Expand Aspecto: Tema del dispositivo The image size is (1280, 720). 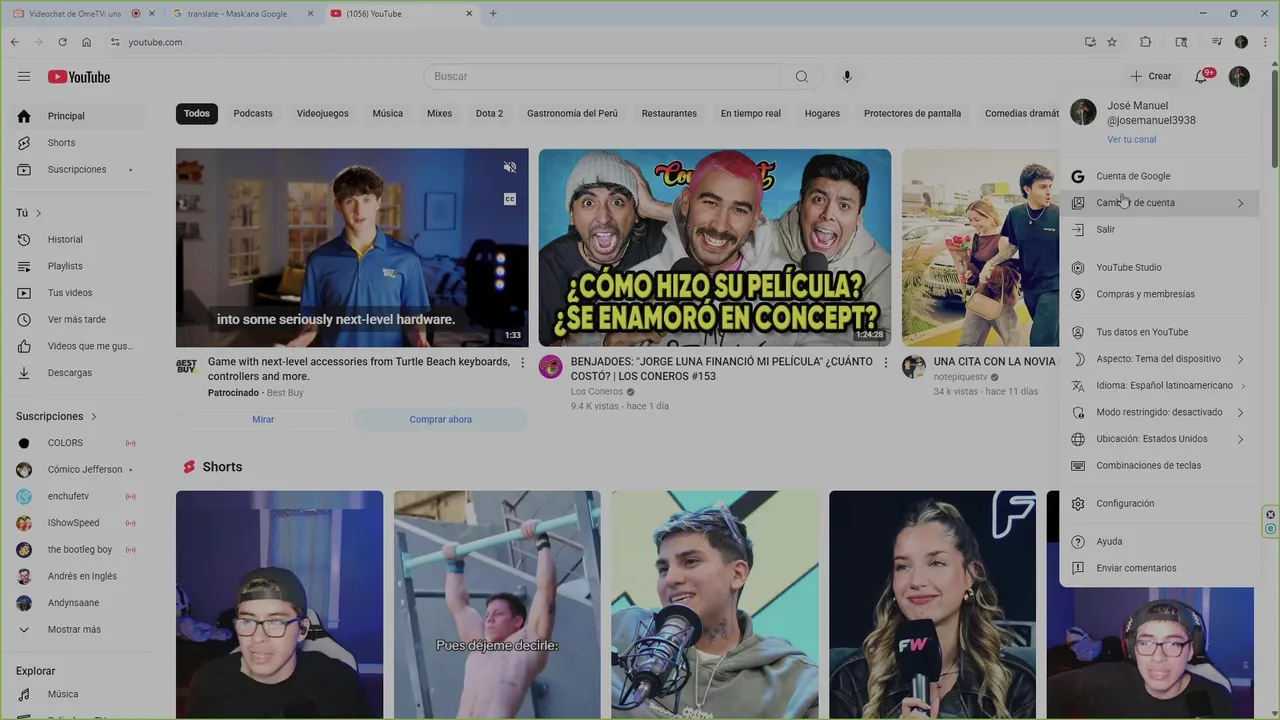coord(1159,359)
